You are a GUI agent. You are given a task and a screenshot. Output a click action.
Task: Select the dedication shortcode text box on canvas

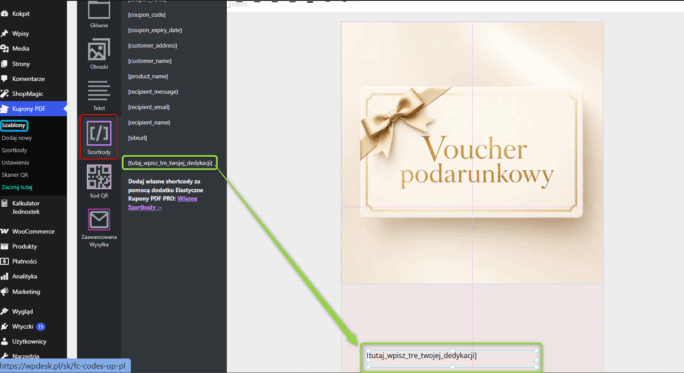[x=452, y=358]
